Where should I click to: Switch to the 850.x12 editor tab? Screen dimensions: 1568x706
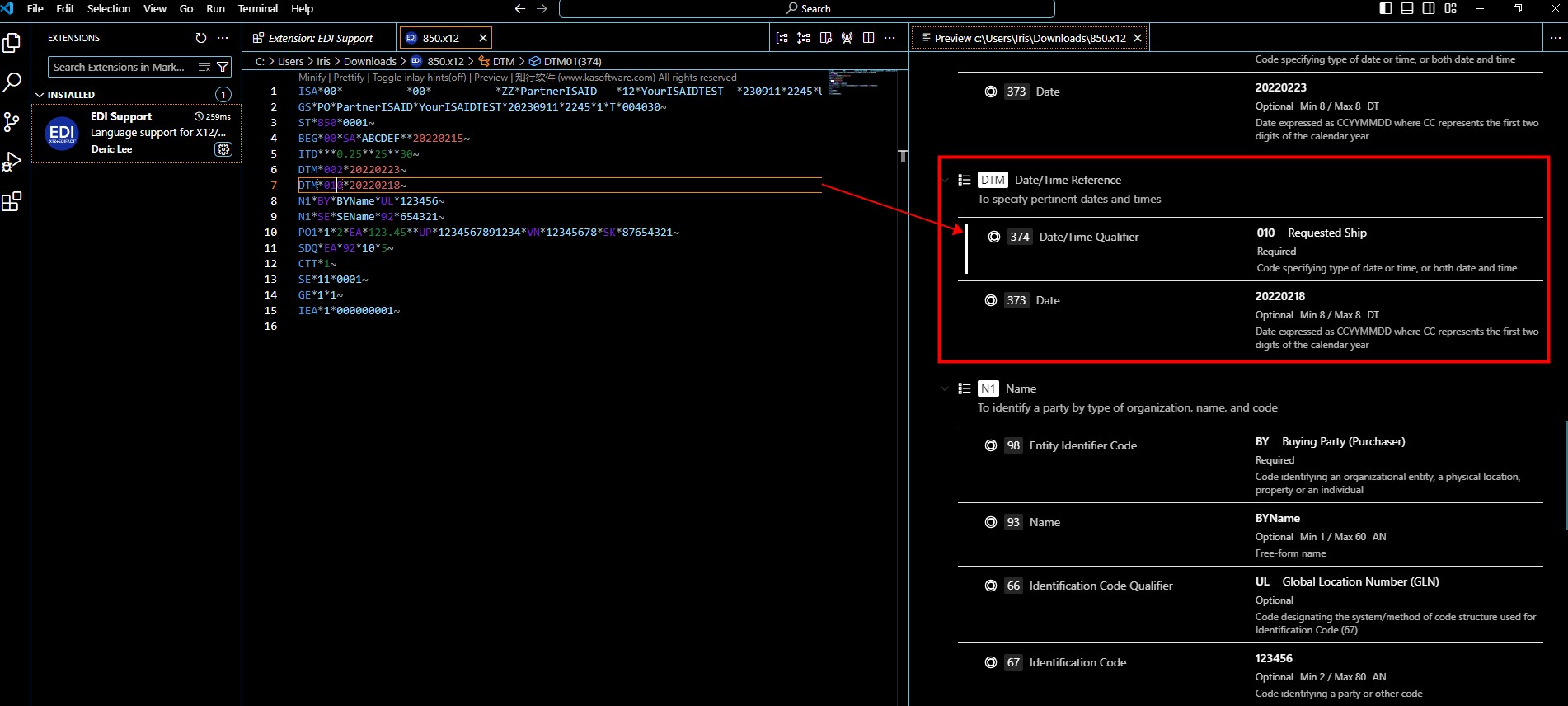tap(445, 38)
